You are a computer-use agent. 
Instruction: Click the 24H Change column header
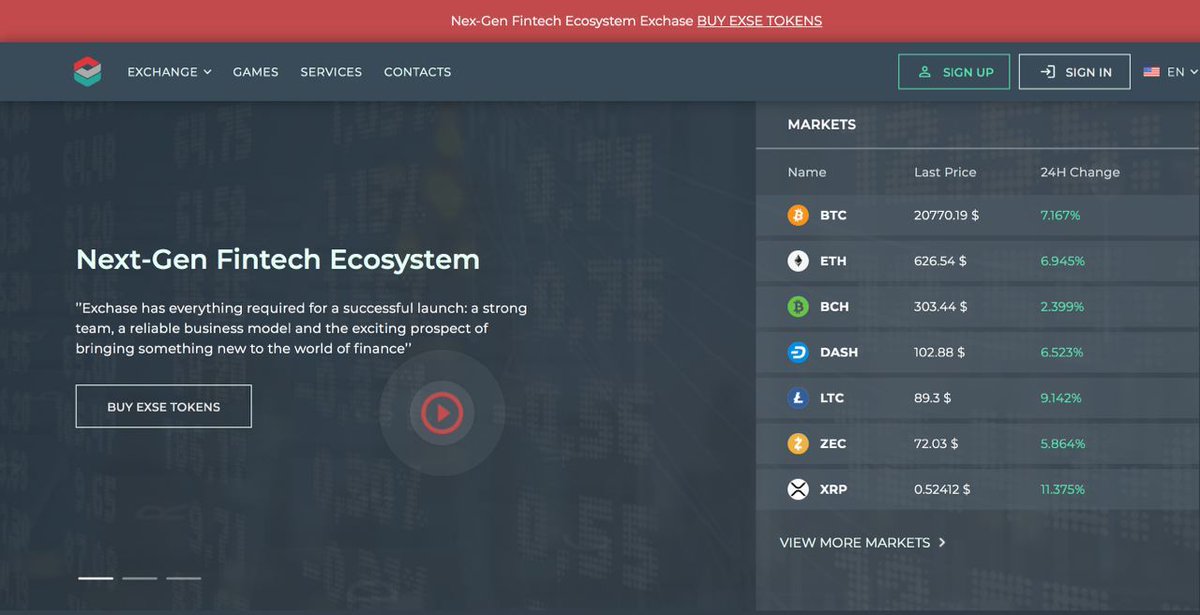pyautogui.click(x=1080, y=172)
